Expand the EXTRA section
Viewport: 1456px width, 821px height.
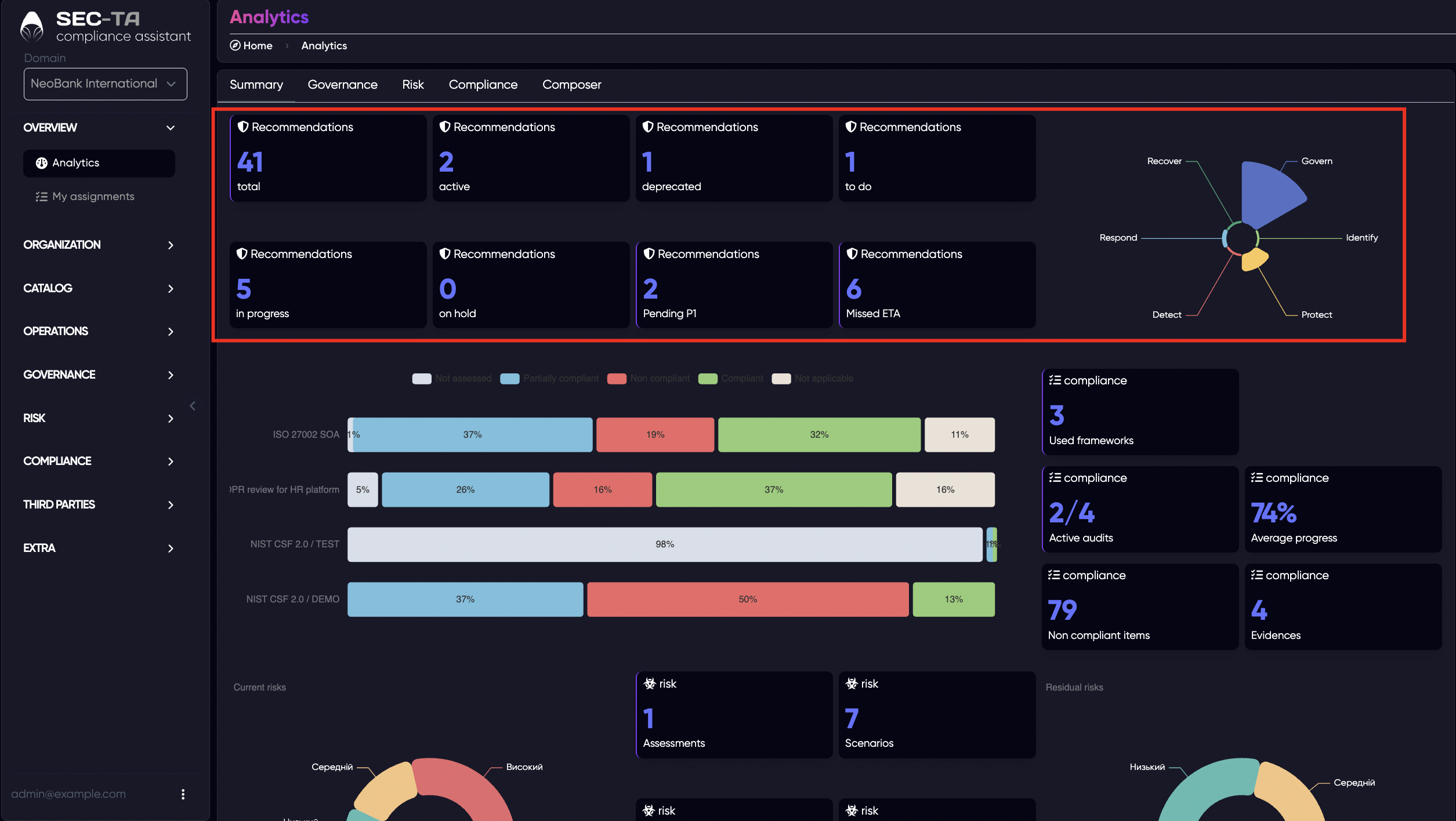[x=99, y=548]
